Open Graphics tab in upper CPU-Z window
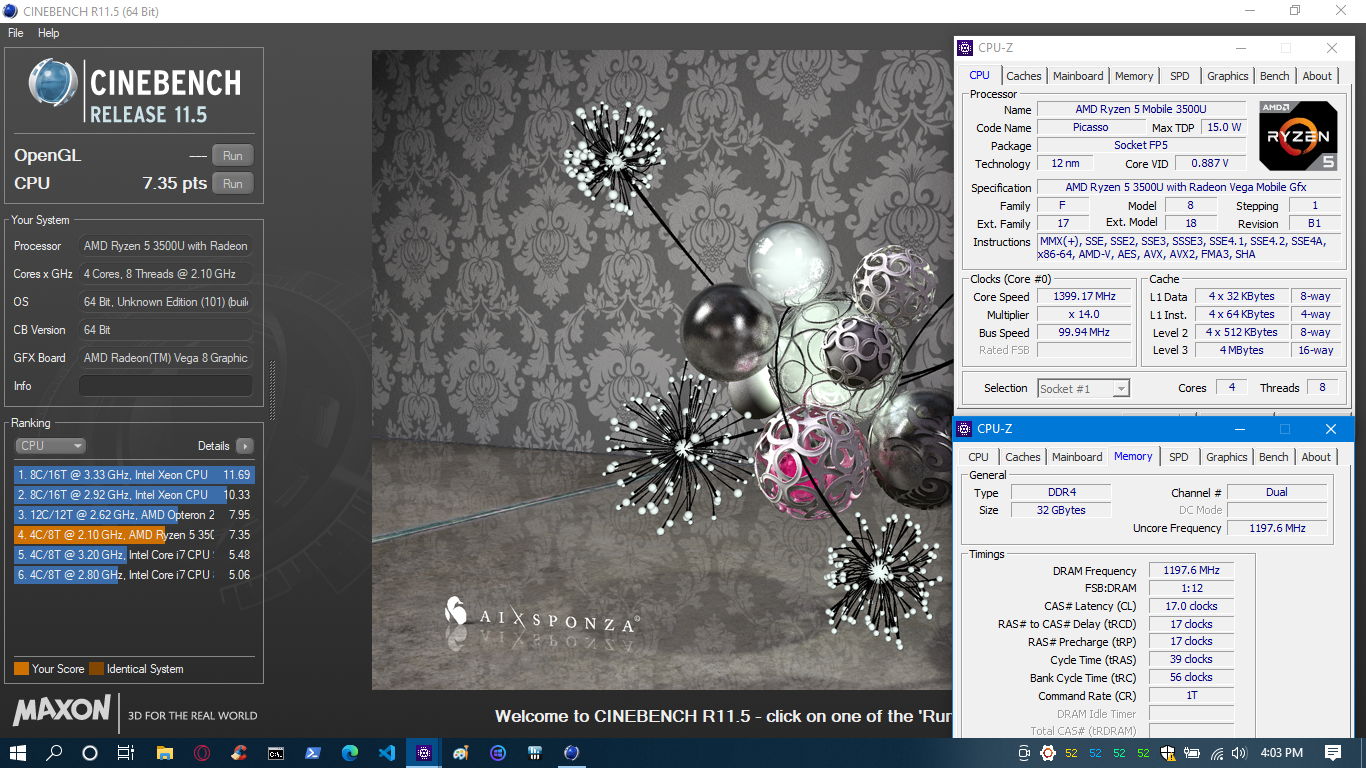The image size is (1366, 768). point(1227,76)
